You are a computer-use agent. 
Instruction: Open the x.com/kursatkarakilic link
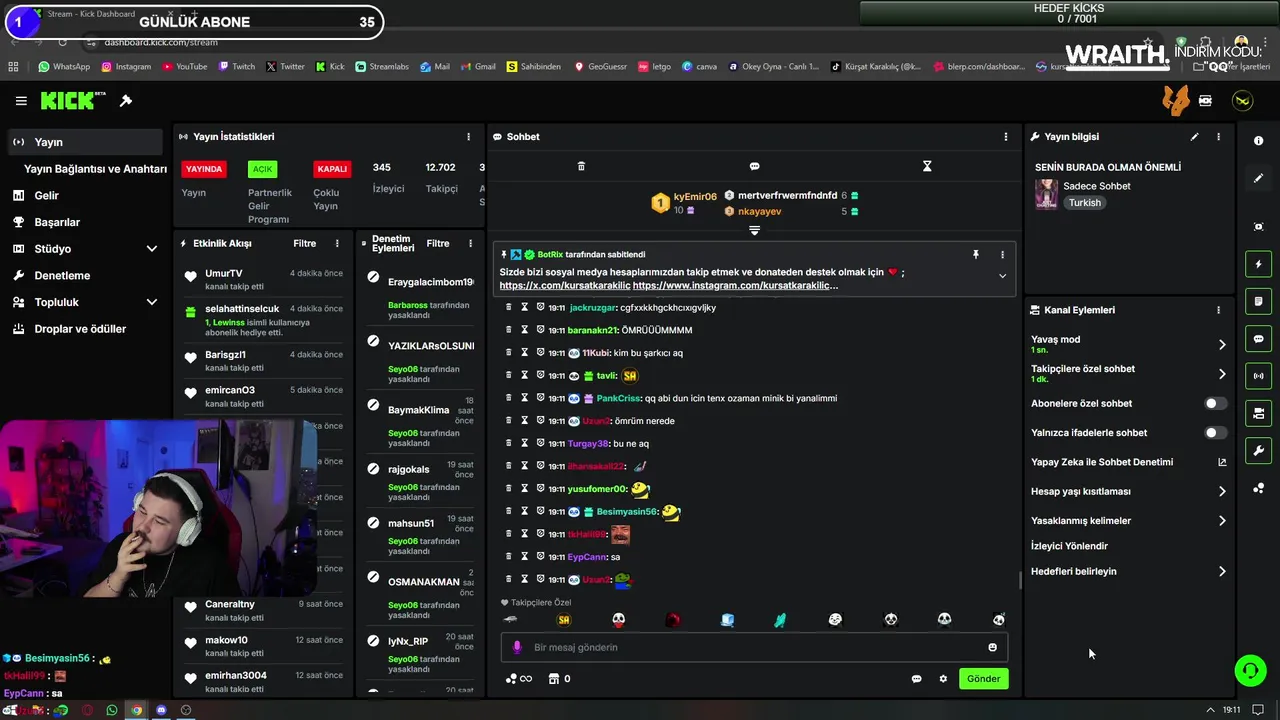(564, 286)
